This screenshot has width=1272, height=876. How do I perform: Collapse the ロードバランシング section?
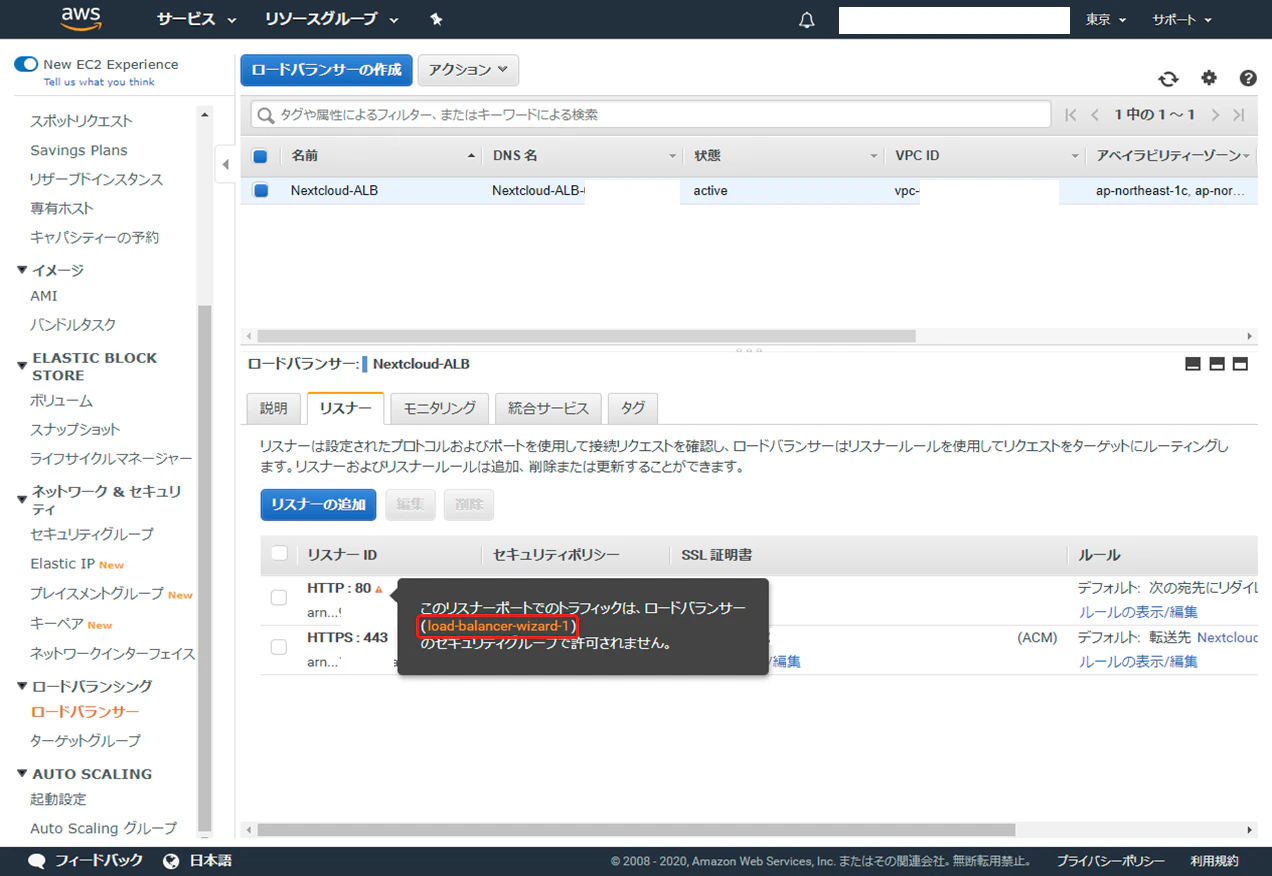(x=23, y=686)
